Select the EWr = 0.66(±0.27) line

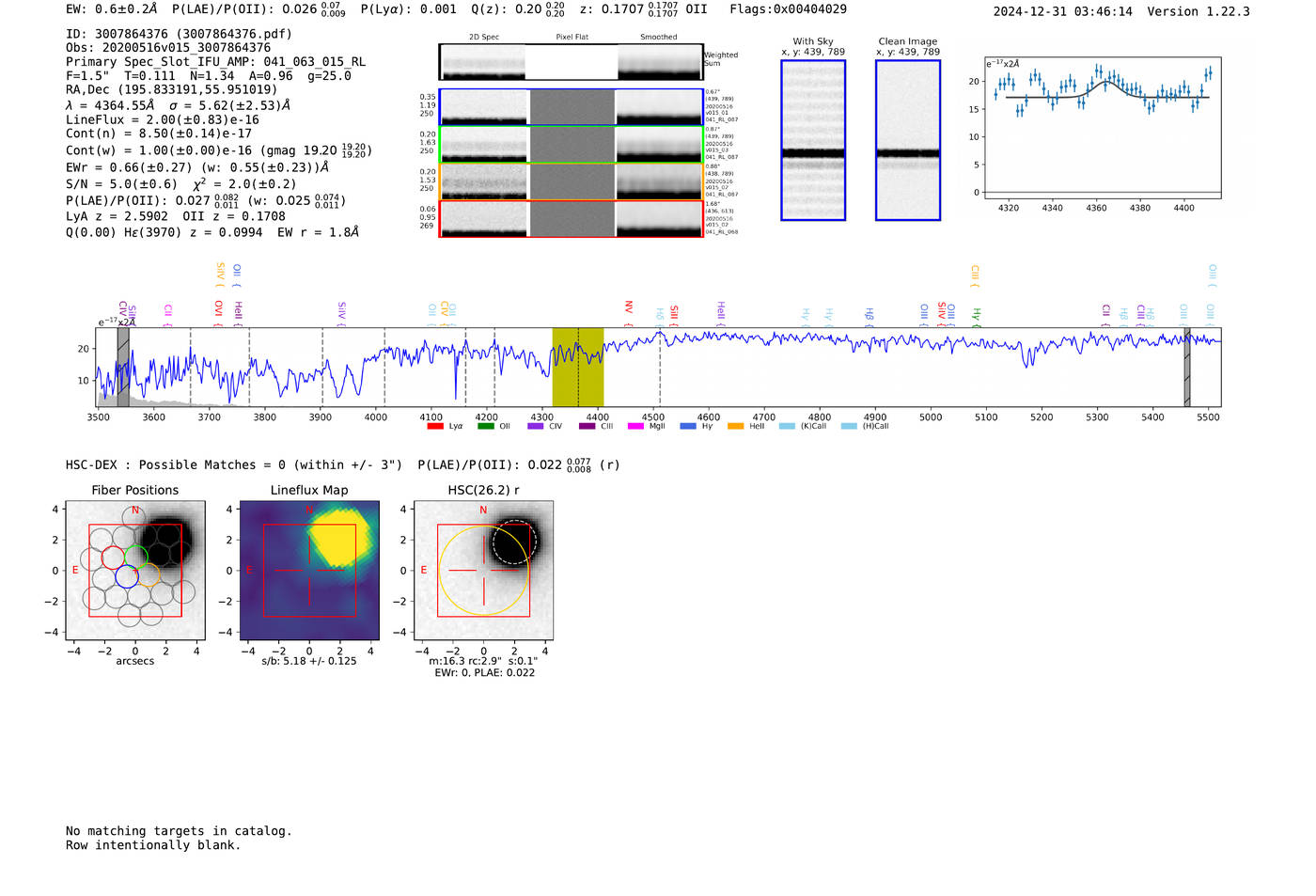click(x=197, y=167)
